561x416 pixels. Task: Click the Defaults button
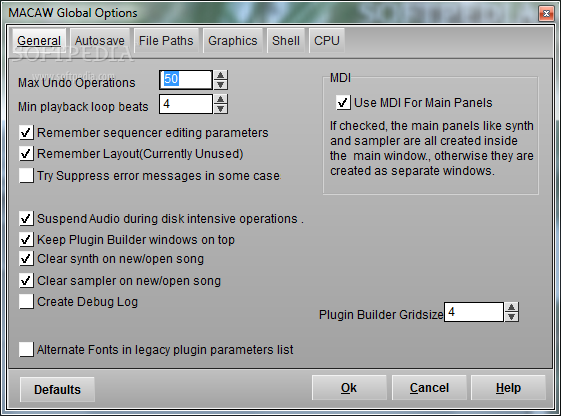[x=57, y=389]
